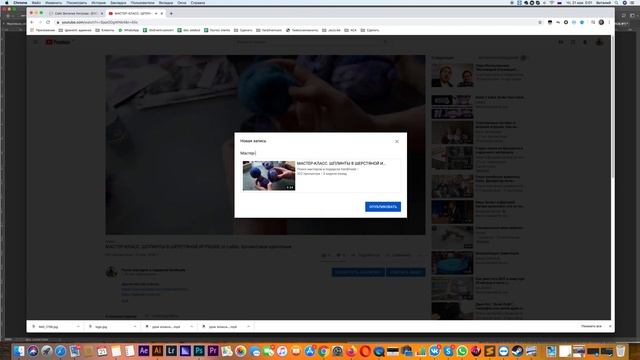This screenshot has width=640, height=360.
Task: Open the WhatsApp bookmark in bookmarks bar
Action: [x=129, y=30]
